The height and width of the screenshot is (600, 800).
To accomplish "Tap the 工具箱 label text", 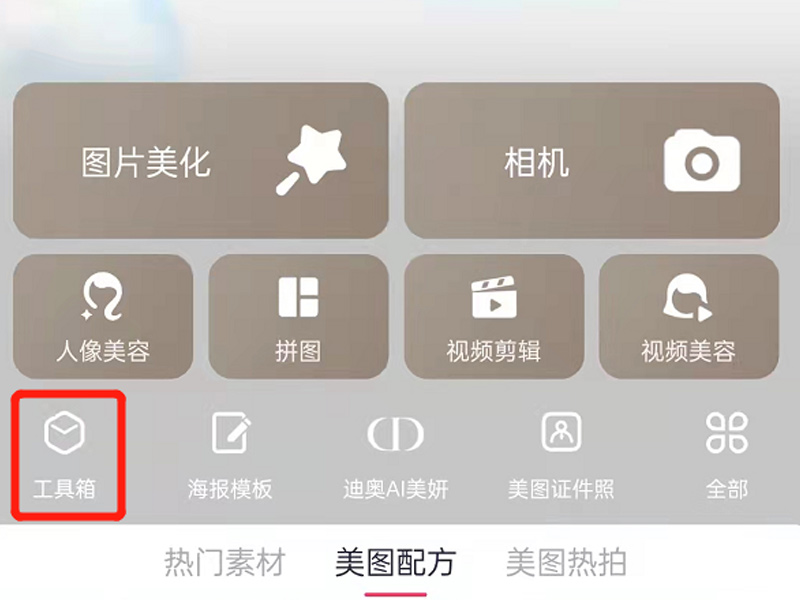I will (x=64, y=489).
